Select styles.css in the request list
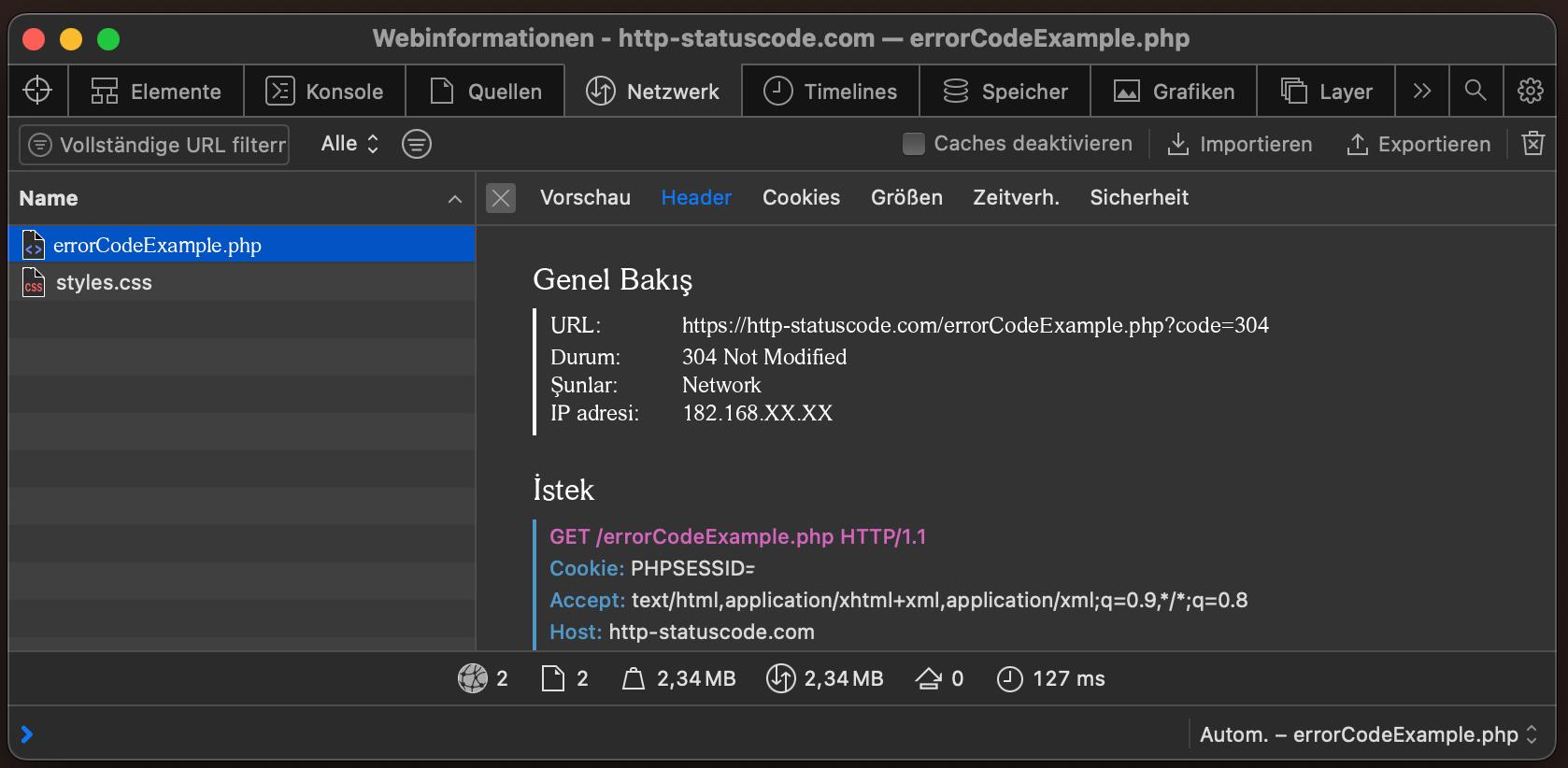The width and height of the screenshot is (1568, 768). tap(242, 282)
